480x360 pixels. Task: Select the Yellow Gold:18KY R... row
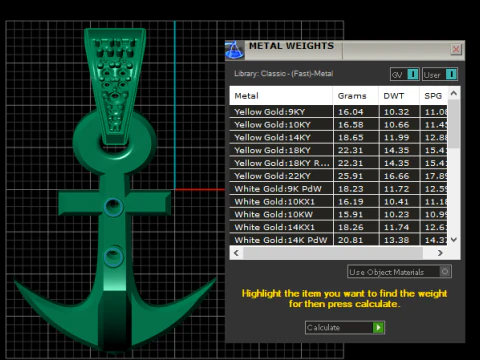(x=338, y=163)
